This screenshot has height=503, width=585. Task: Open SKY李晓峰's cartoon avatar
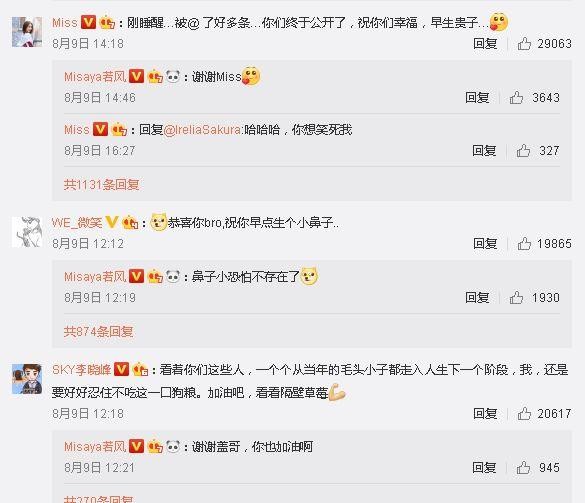[x=27, y=379]
